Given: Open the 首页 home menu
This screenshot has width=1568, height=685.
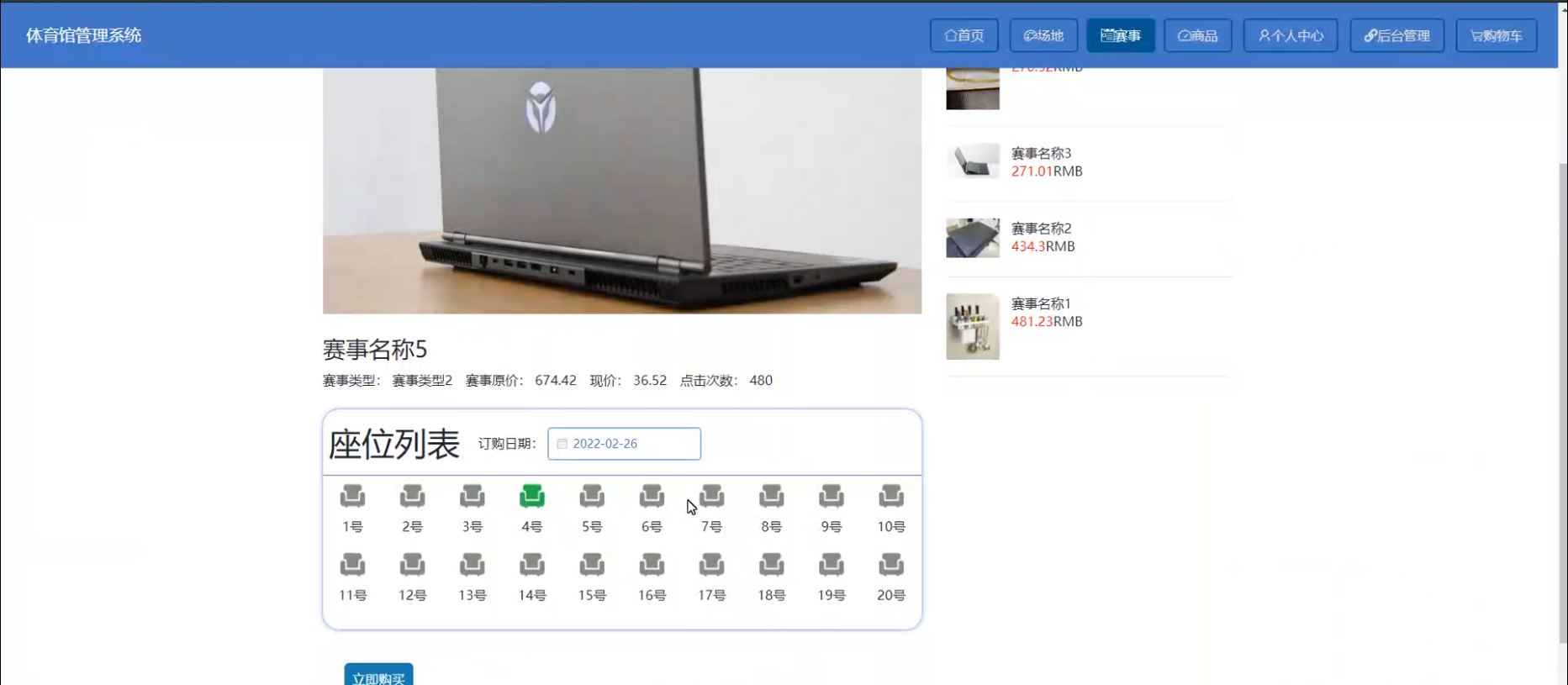Looking at the screenshot, I should [x=964, y=35].
